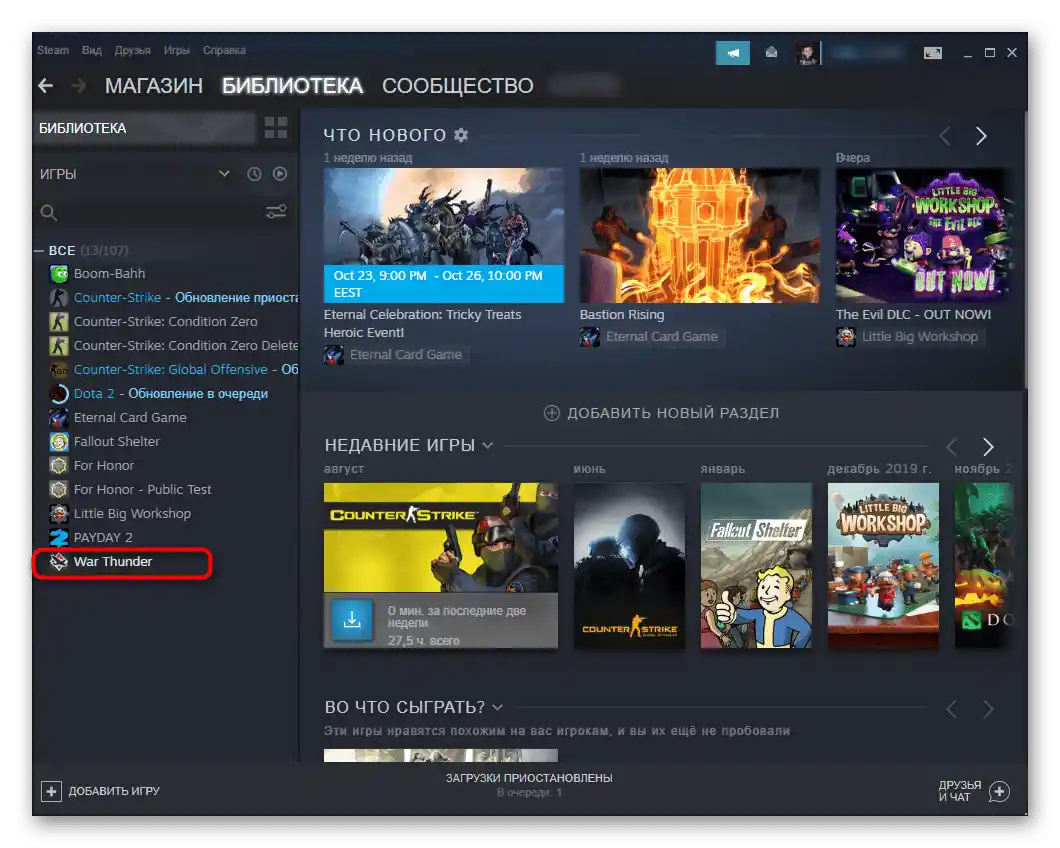Toggle library grid collections view icon

coord(276,128)
